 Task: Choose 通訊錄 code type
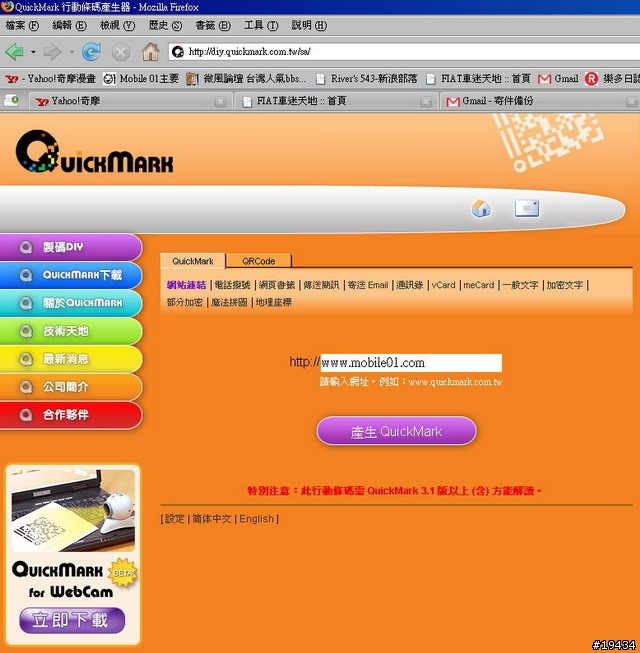(409, 285)
